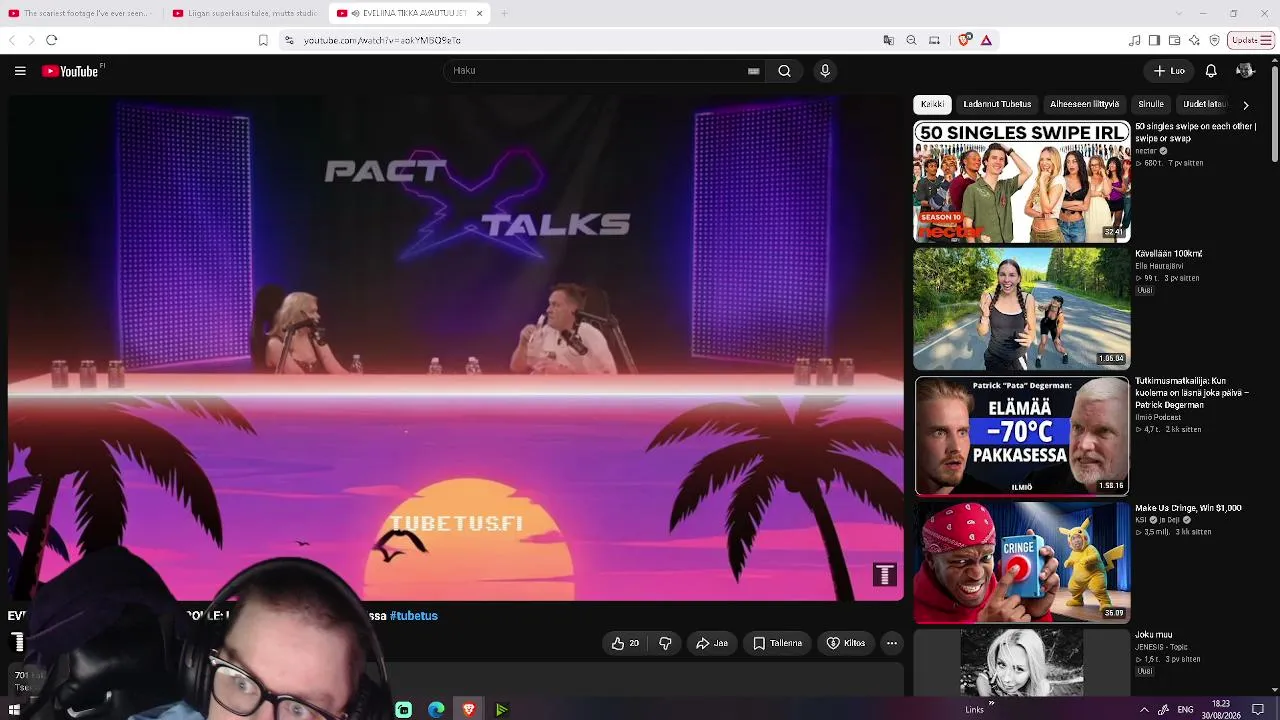Open the media playlist music note icon

(x=1134, y=40)
